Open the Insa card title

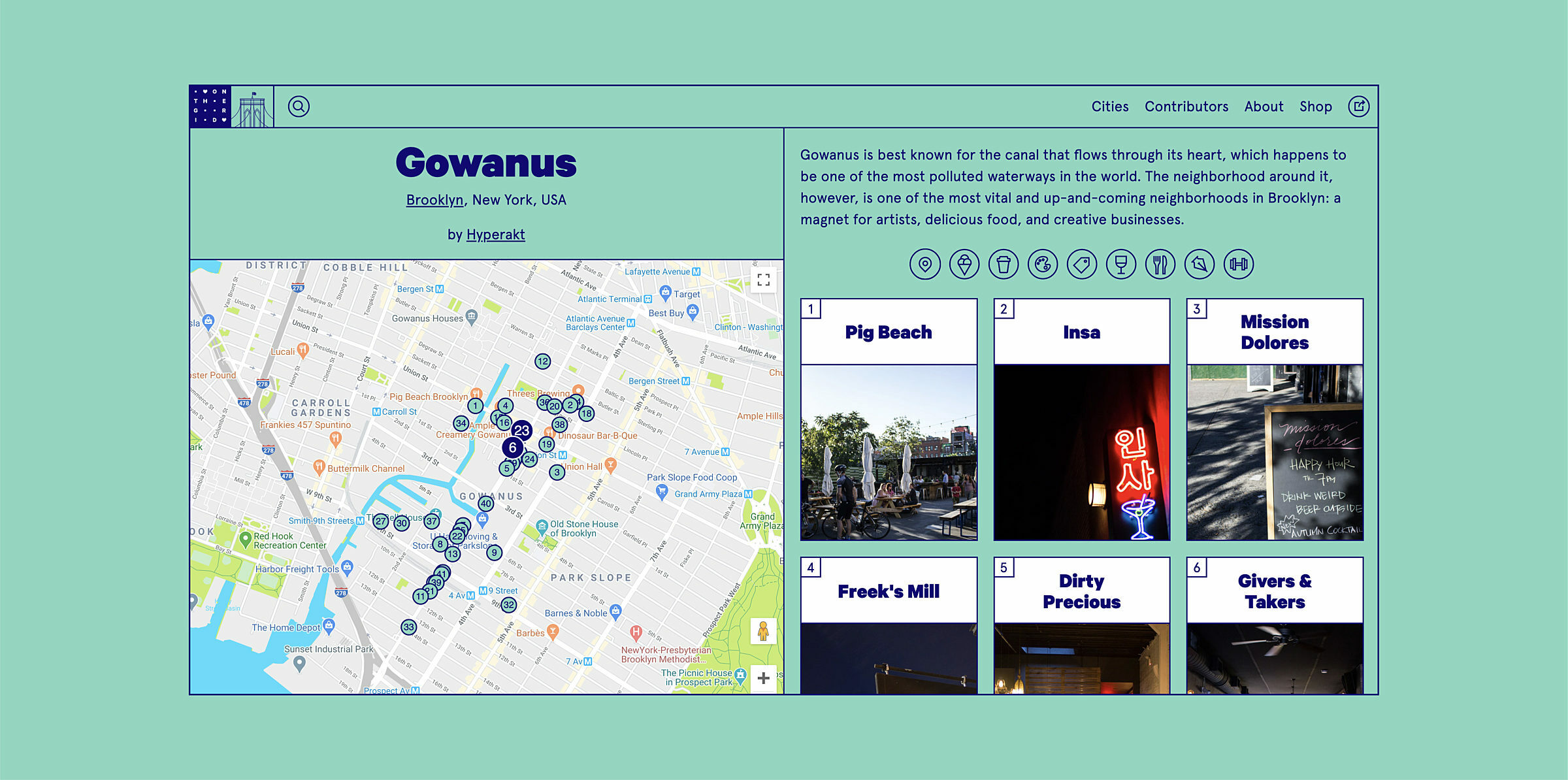pyautogui.click(x=1082, y=332)
